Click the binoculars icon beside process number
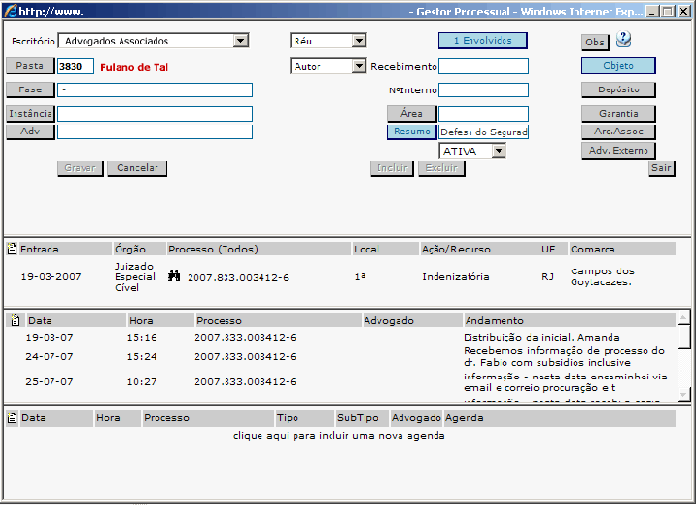The image size is (698, 505). coord(174,276)
